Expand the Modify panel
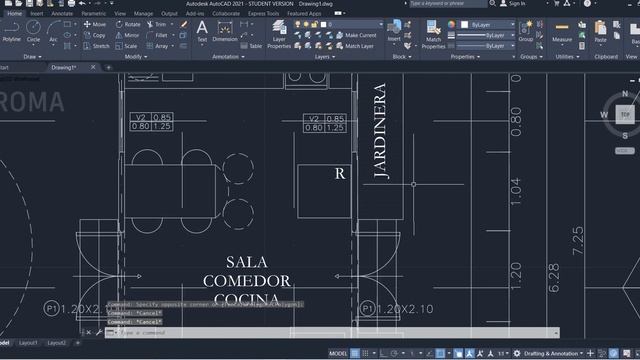 (136, 57)
